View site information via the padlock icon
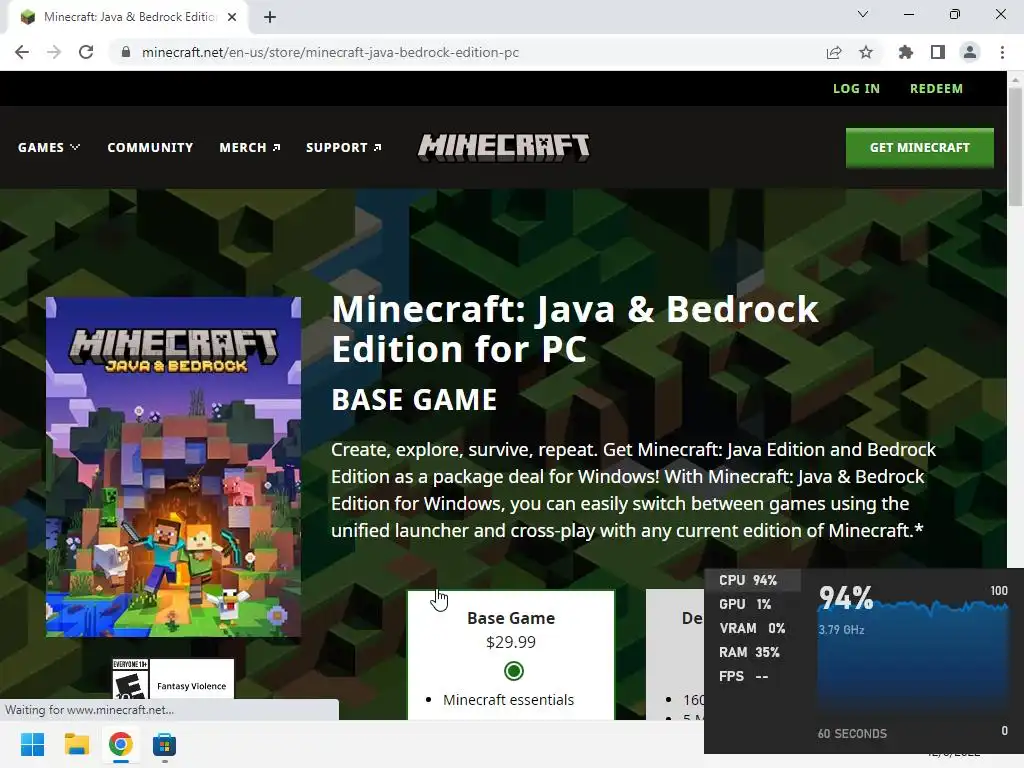Viewport: 1024px width, 768px height. [x=126, y=52]
